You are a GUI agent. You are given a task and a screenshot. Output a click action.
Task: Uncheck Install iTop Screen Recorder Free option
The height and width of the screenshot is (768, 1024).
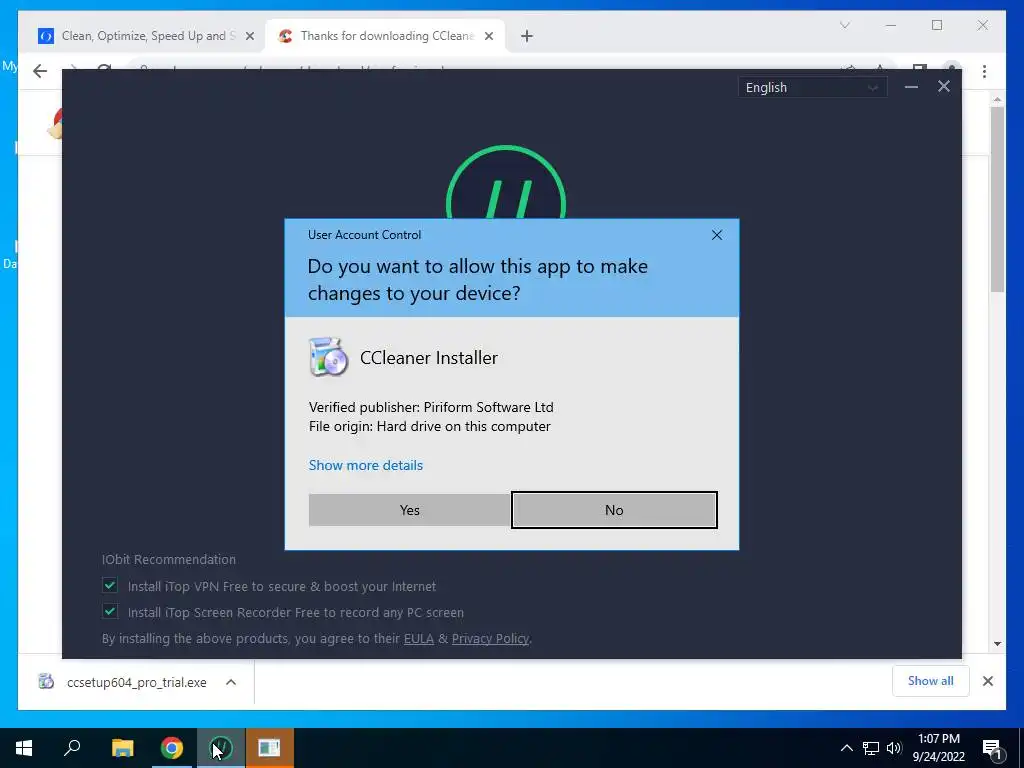pos(110,611)
